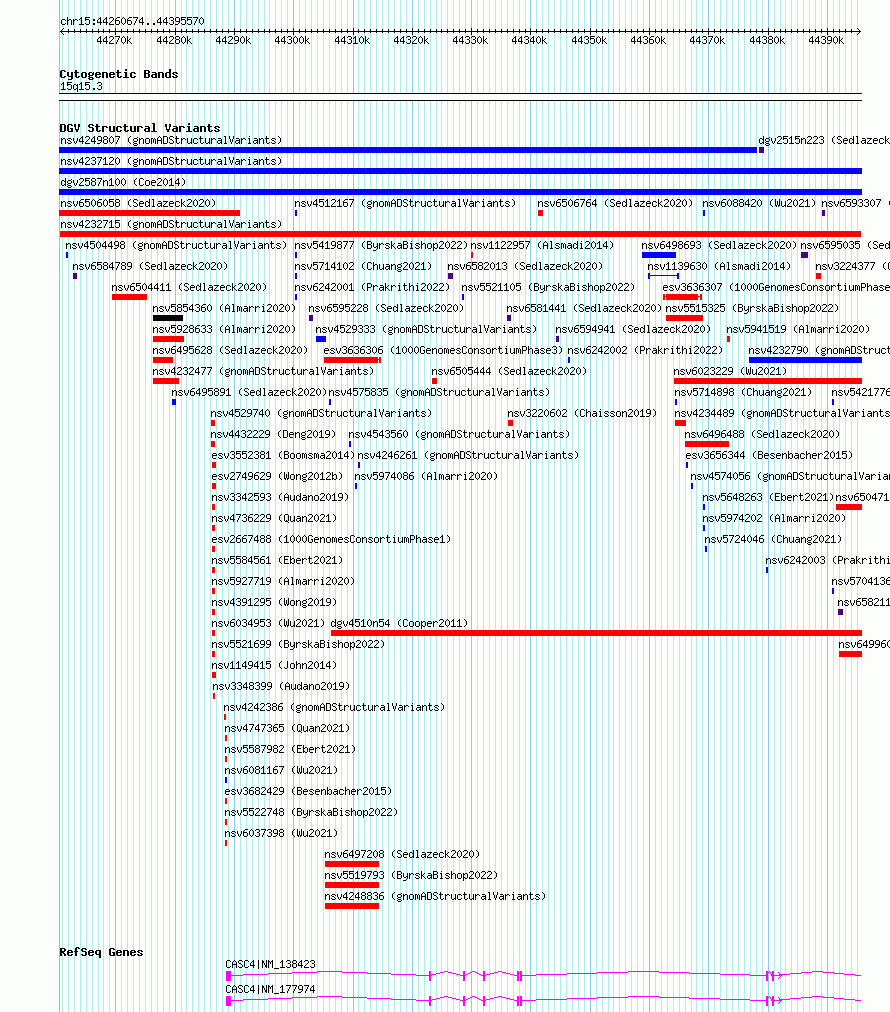Click the red bar under nsv6506058

point(150,213)
